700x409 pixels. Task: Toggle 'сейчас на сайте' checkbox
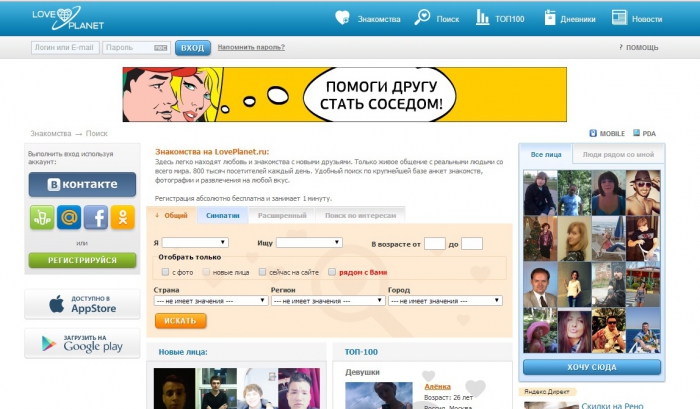tap(262, 272)
